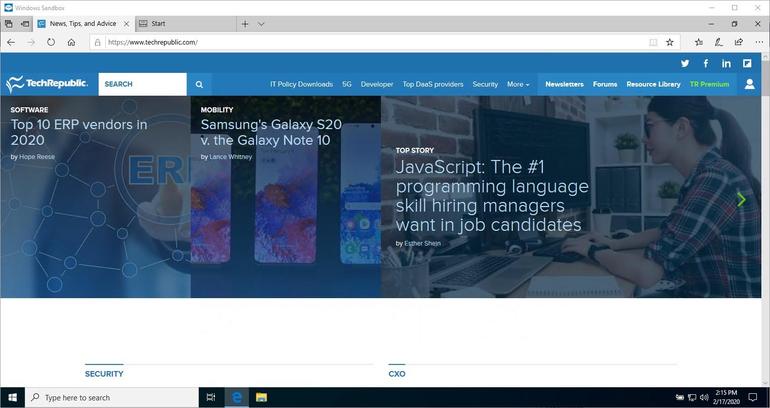770x408 pixels.
Task: Refresh the TechRepublic page
Action: click(x=51, y=42)
